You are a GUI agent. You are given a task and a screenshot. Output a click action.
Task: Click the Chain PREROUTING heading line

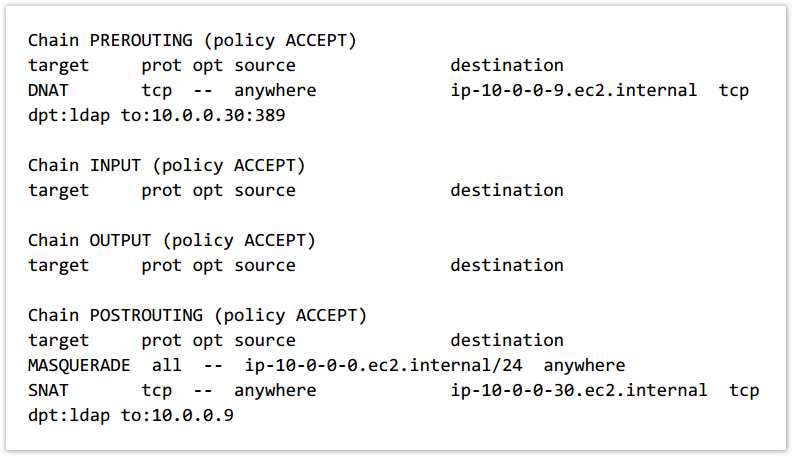[192, 40]
